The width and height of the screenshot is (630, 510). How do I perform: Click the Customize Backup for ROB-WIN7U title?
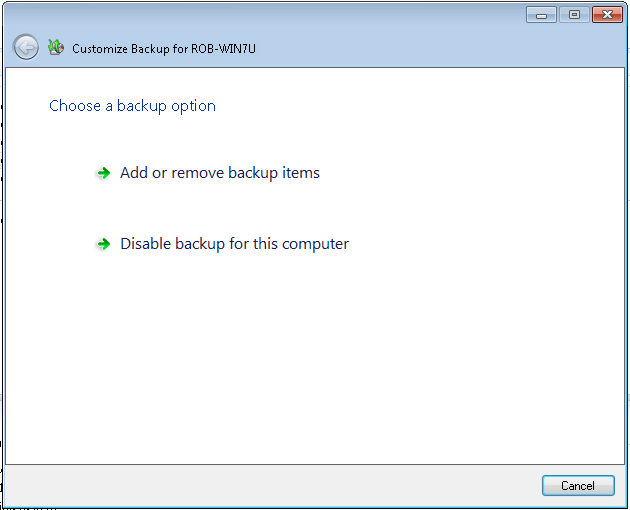click(164, 48)
